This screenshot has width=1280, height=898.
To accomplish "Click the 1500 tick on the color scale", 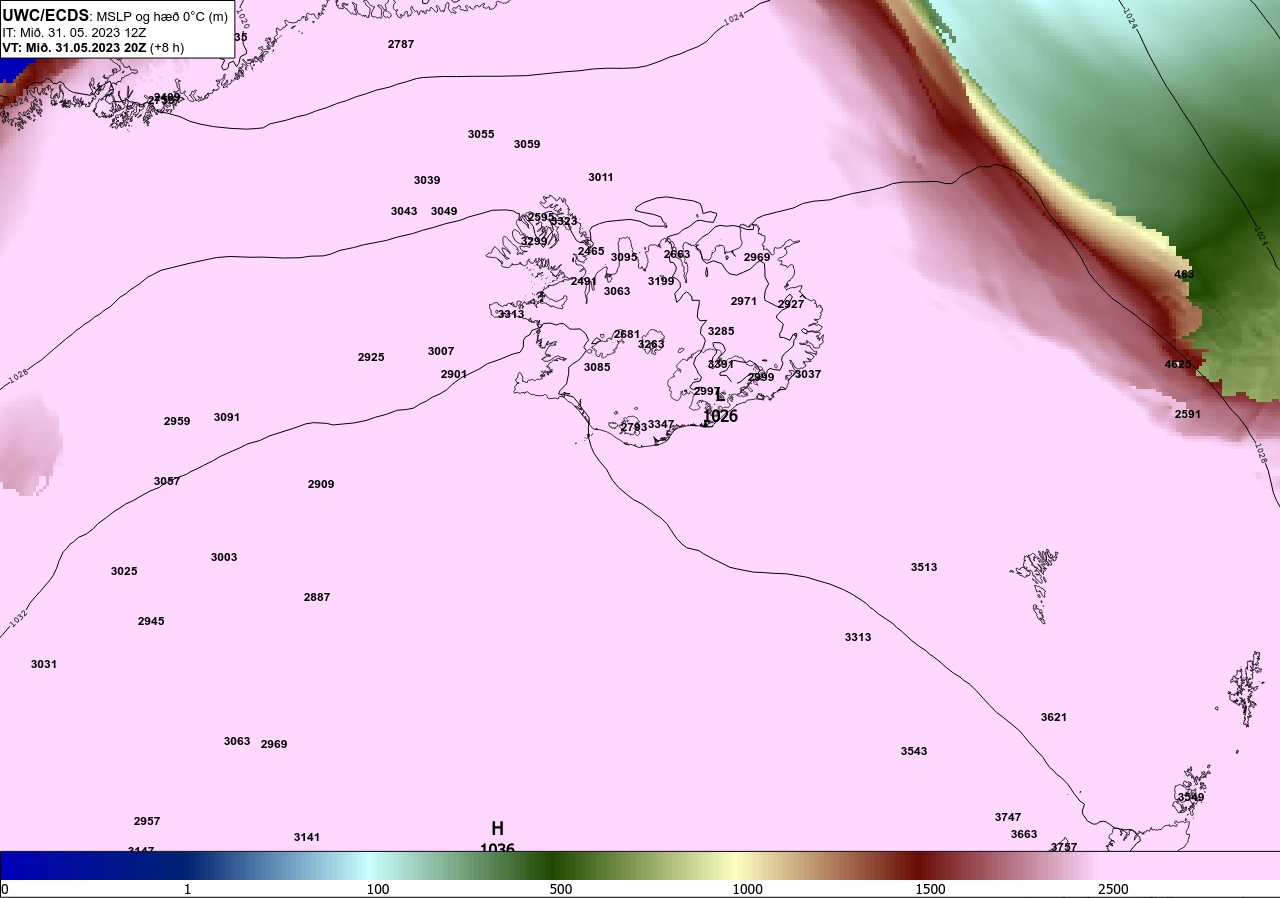I will (x=930, y=889).
